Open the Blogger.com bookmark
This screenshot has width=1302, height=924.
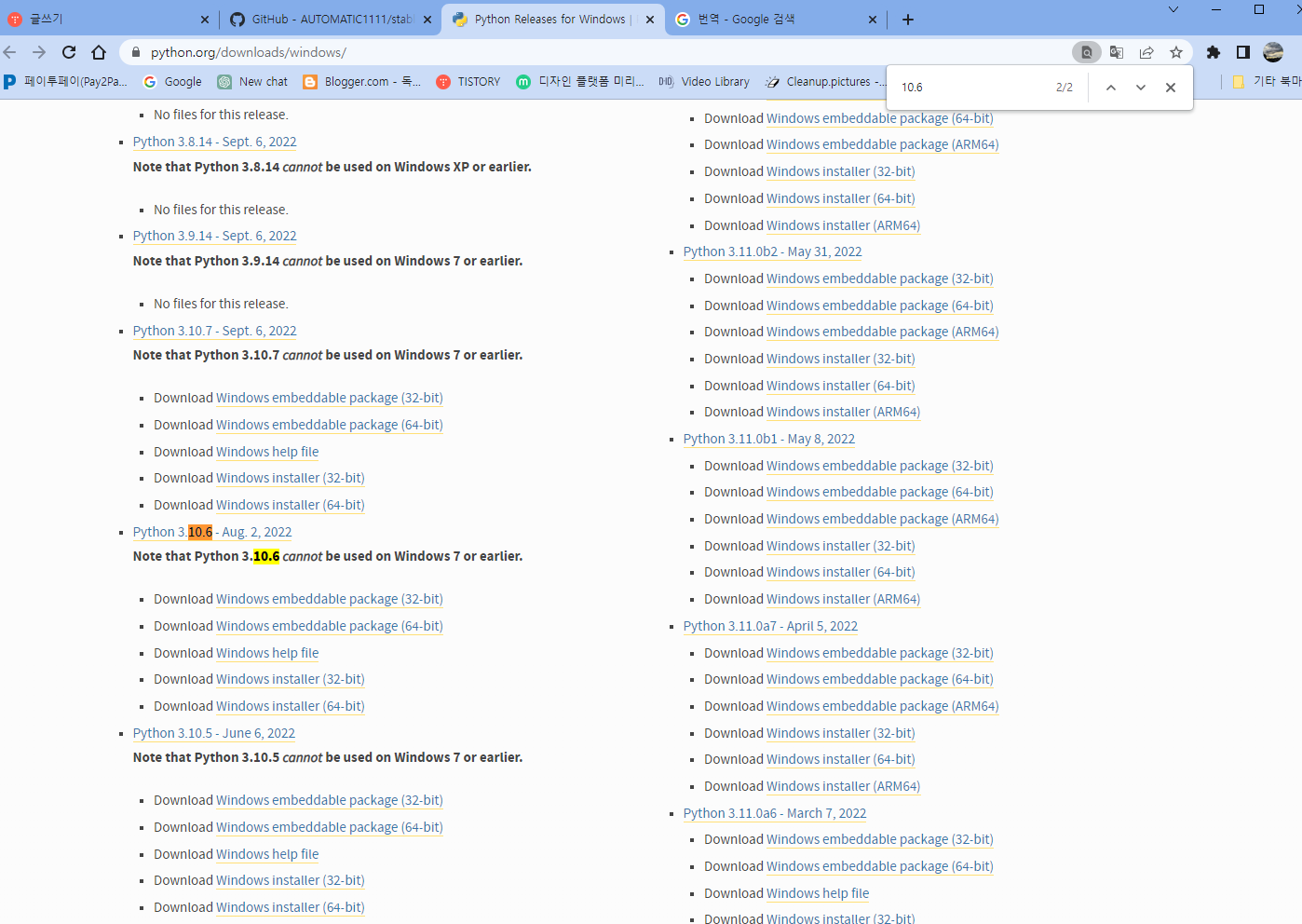(x=361, y=82)
